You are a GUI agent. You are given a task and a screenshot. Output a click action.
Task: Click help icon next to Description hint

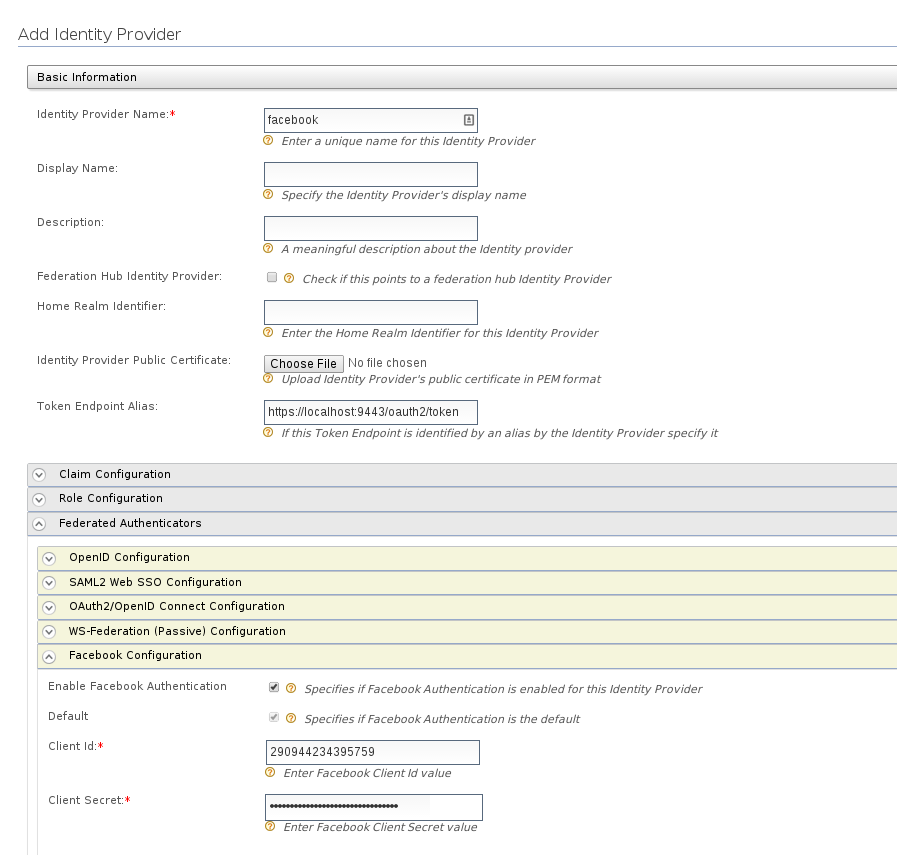tap(268, 248)
